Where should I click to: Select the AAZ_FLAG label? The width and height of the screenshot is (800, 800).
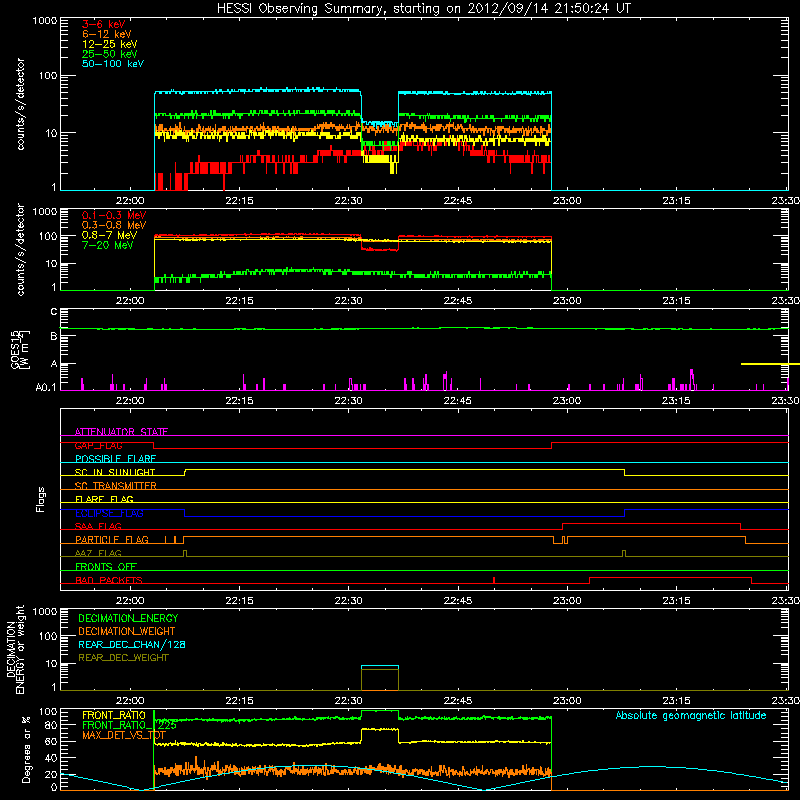pyautogui.click(x=98, y=553)
